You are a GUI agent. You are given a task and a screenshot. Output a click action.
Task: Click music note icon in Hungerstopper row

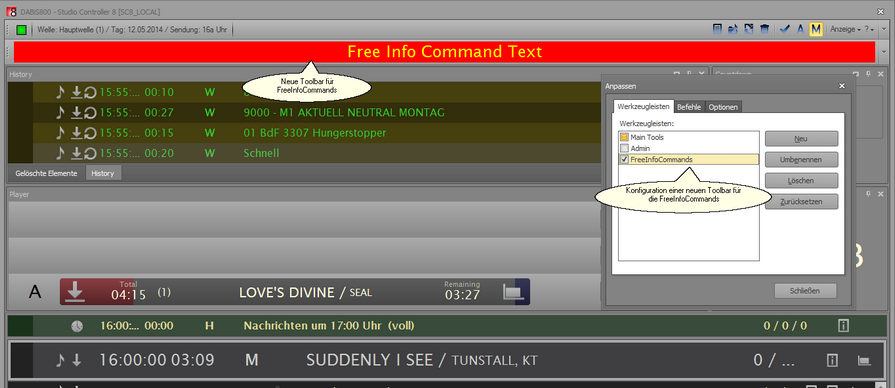point(61,133)
